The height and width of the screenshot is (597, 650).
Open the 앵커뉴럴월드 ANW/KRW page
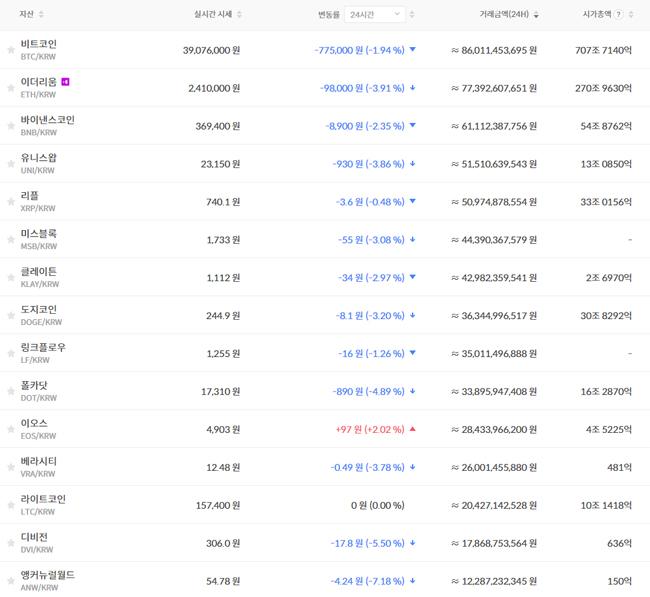click(47, 575)
